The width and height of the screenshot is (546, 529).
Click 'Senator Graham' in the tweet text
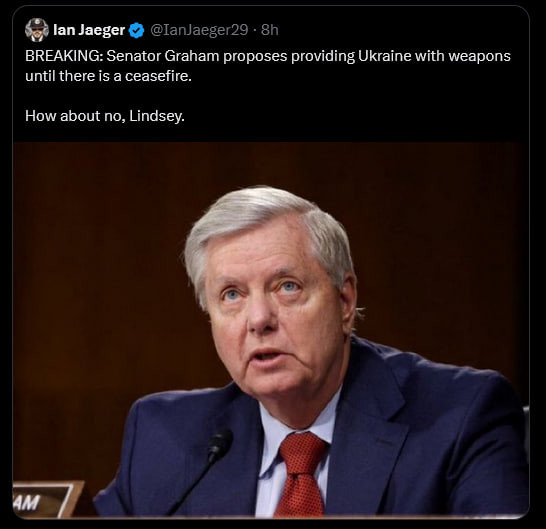click(x=163, y=56)
